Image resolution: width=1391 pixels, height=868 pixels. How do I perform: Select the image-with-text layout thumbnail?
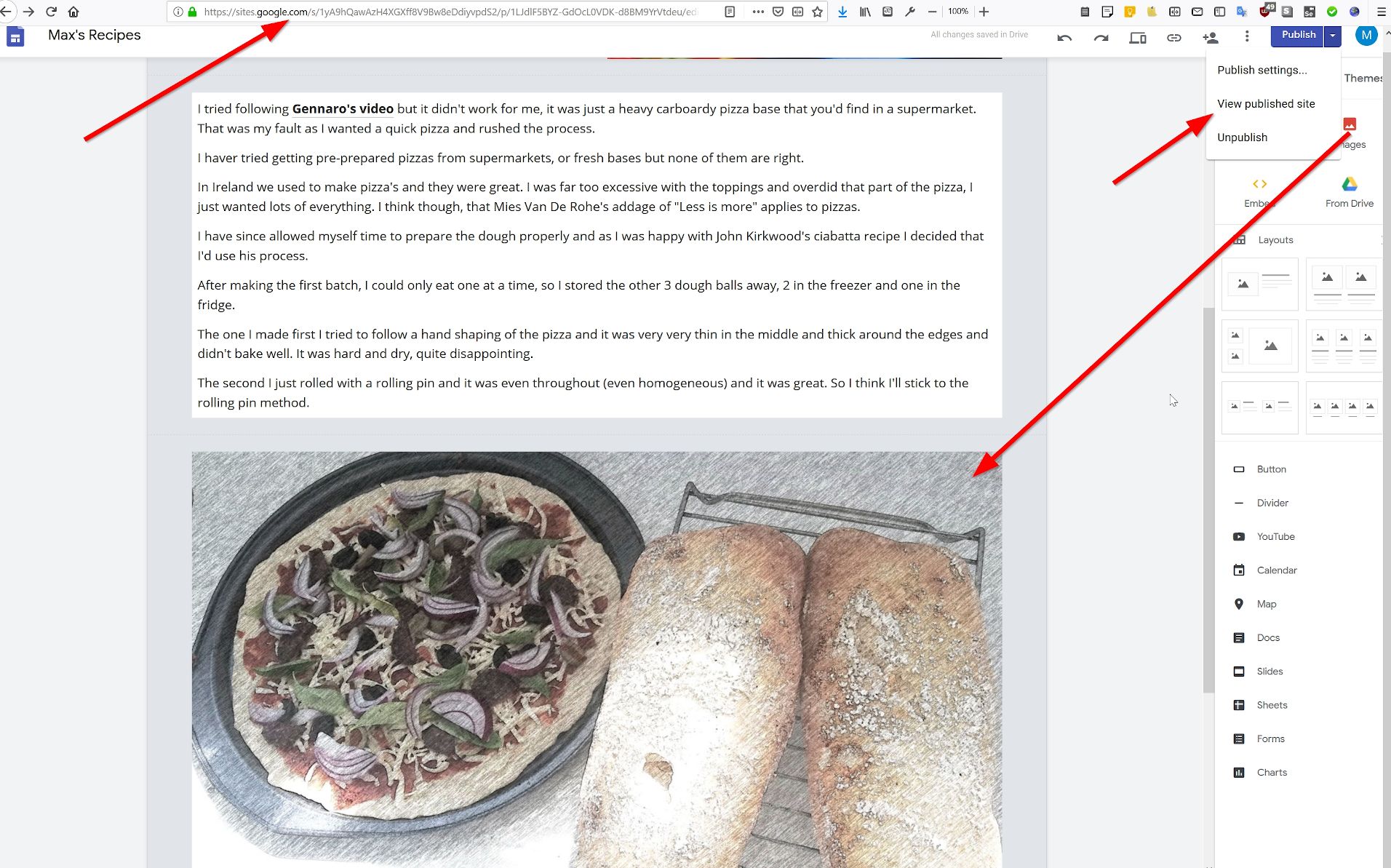[x=1259, y=284]
